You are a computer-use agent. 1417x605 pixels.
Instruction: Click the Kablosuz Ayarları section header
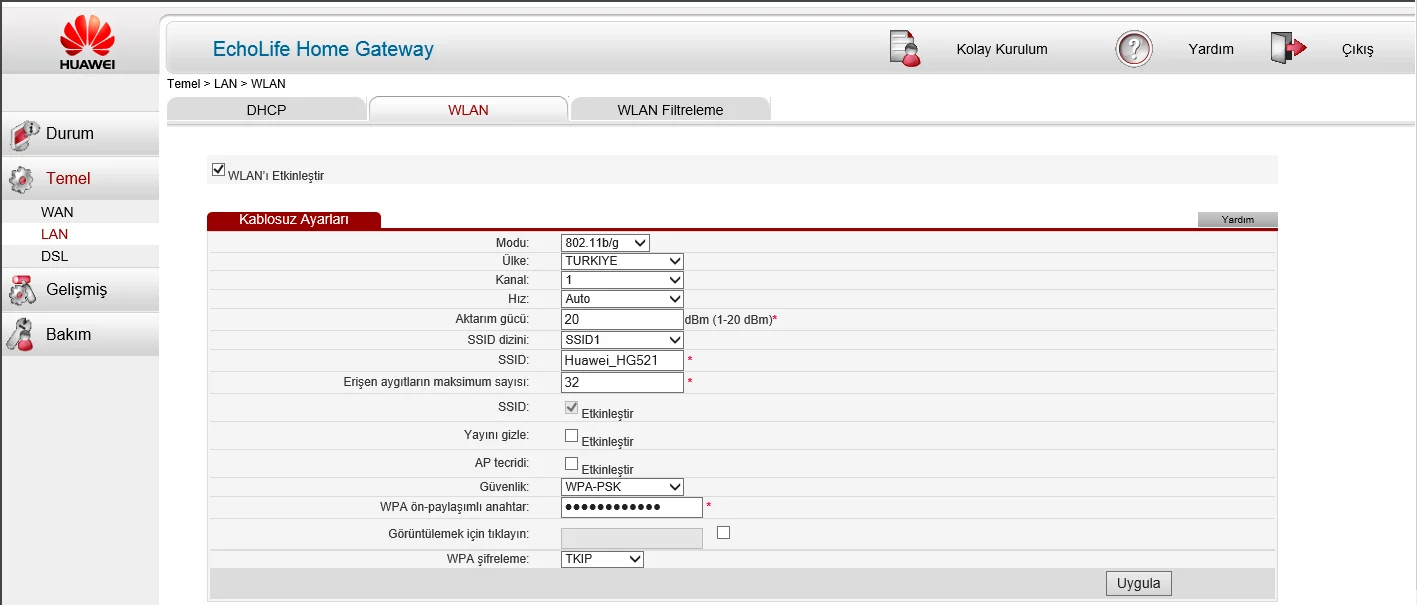tap(294, 220)
